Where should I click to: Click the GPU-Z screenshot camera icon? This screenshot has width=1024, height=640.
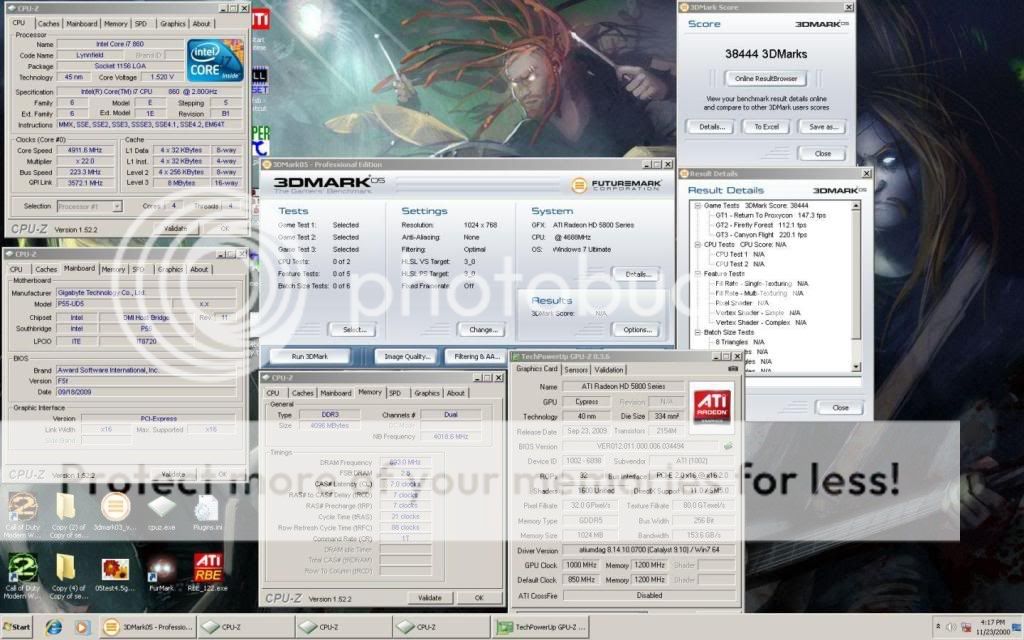pos(733,369)
